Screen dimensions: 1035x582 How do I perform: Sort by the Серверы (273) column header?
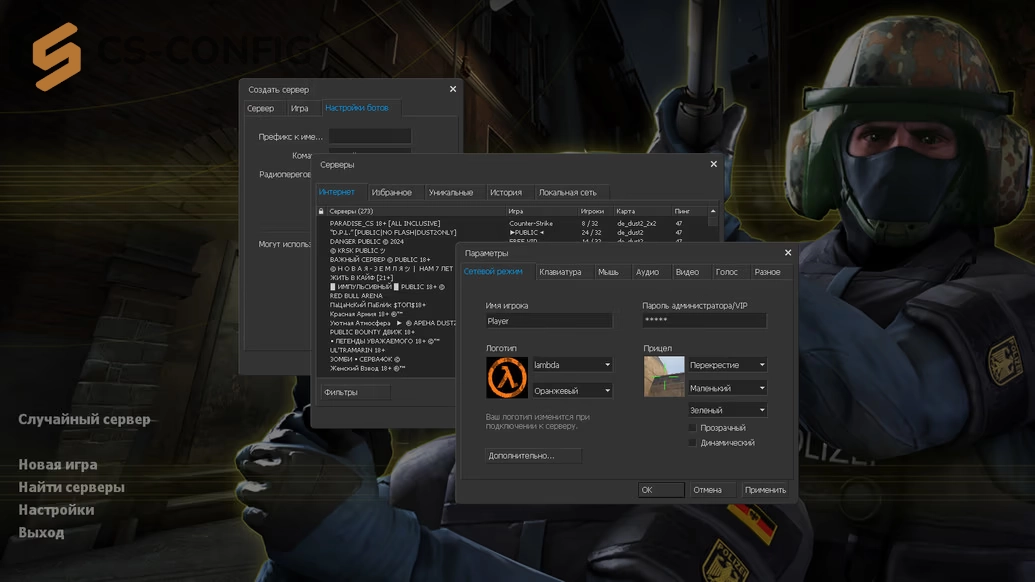coord(416,211)
